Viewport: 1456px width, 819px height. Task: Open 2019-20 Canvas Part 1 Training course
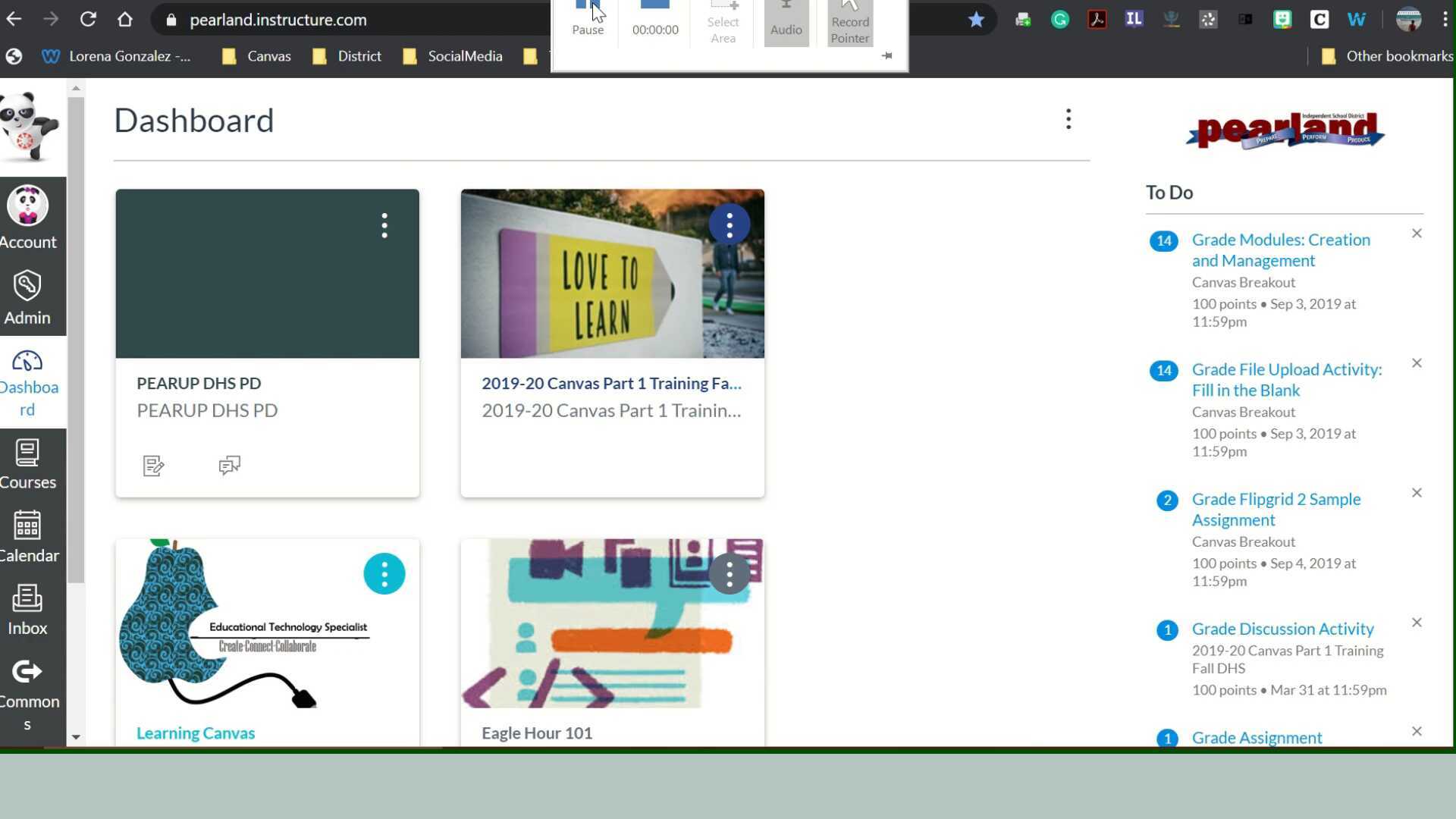611,384
